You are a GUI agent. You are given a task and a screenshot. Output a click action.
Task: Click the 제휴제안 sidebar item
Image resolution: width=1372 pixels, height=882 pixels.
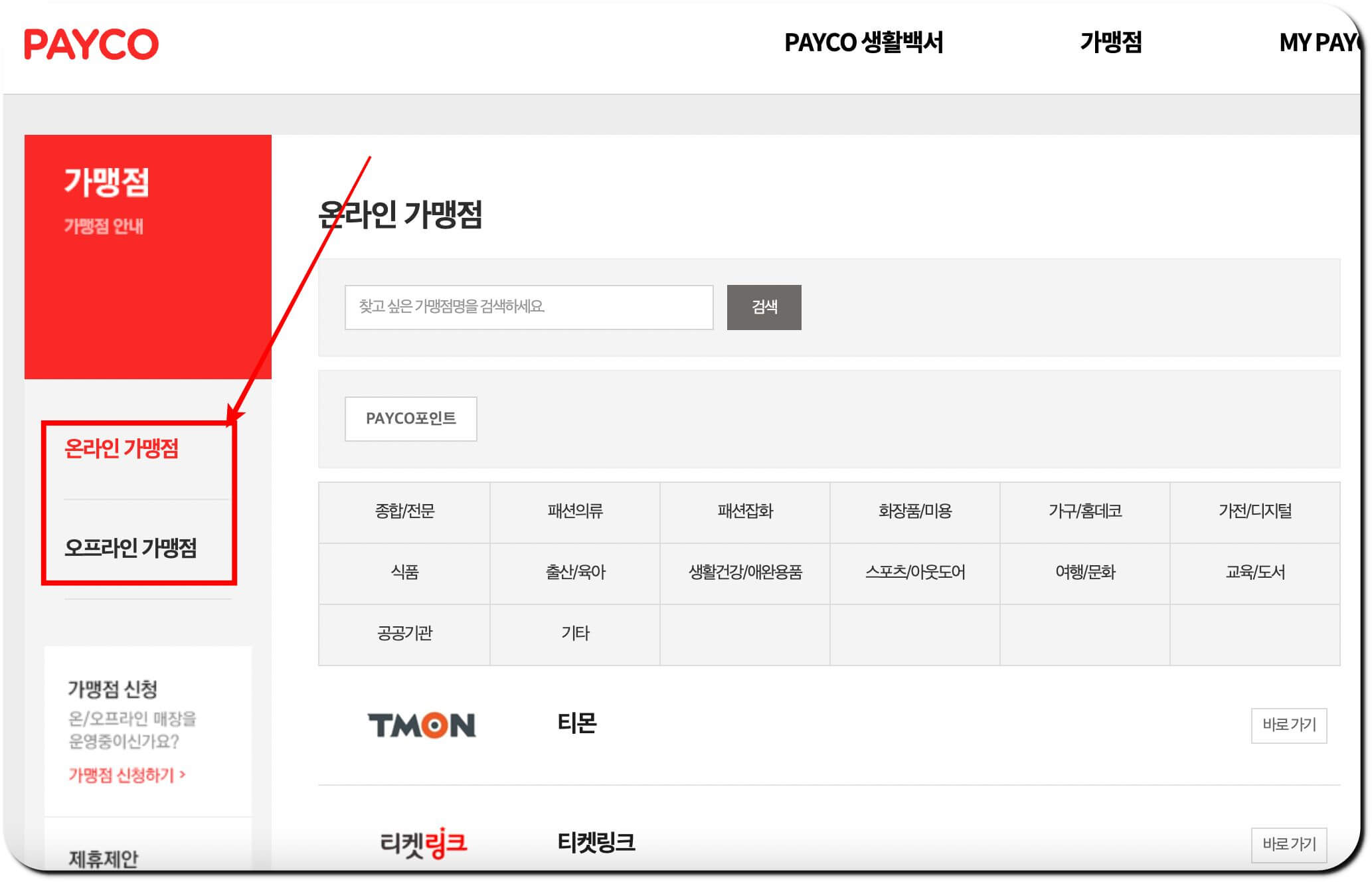tap(104, 859)
